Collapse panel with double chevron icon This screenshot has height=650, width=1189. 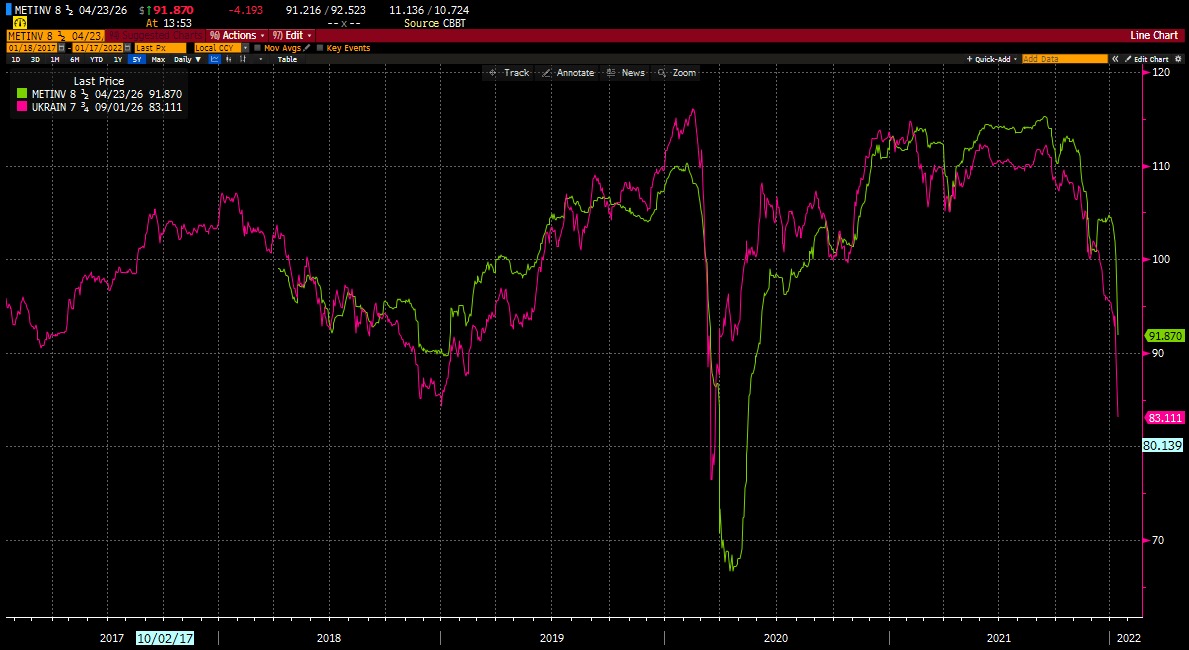[1115, 59]
